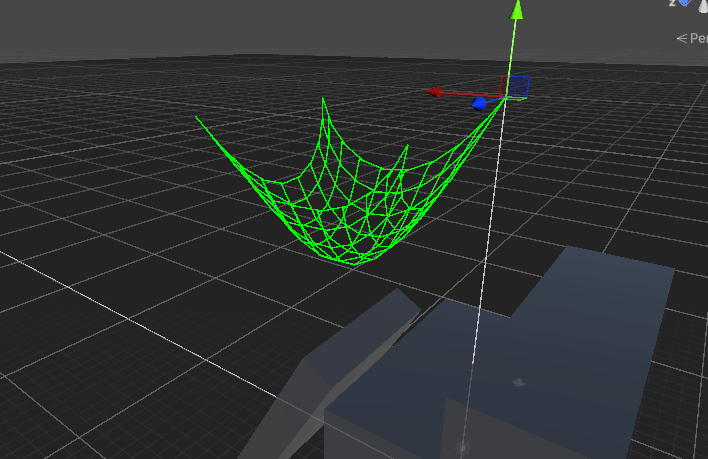Click the green Y-axis arrow tip

point(517,10)
